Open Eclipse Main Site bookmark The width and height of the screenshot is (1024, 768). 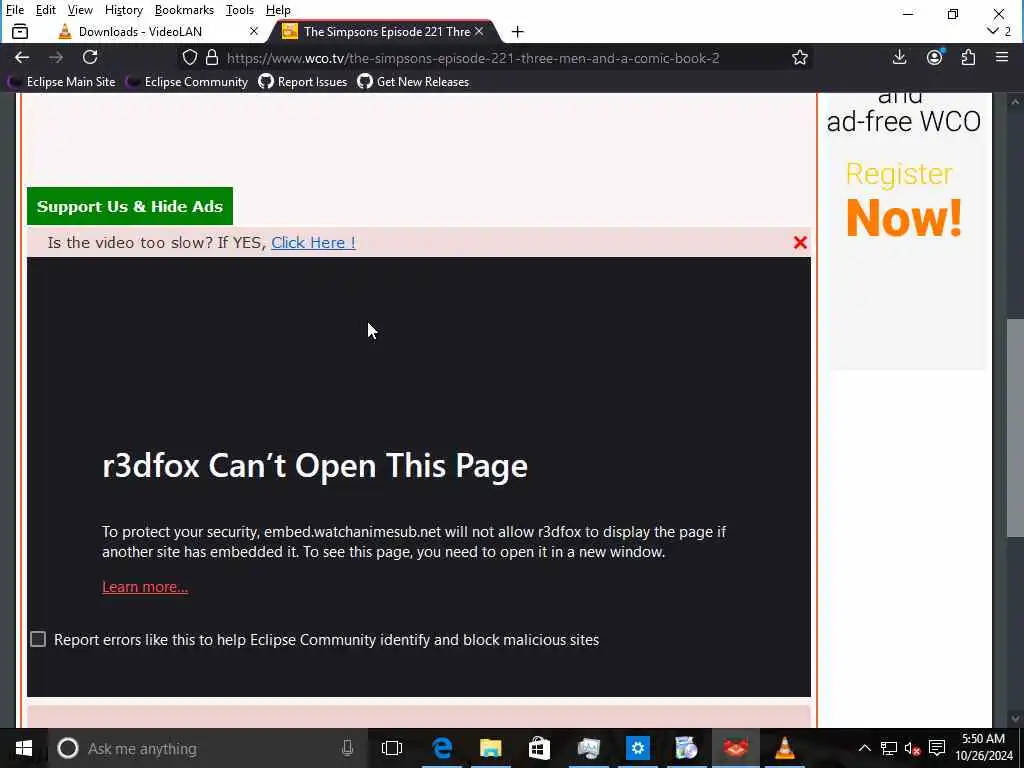pos(63,82)
